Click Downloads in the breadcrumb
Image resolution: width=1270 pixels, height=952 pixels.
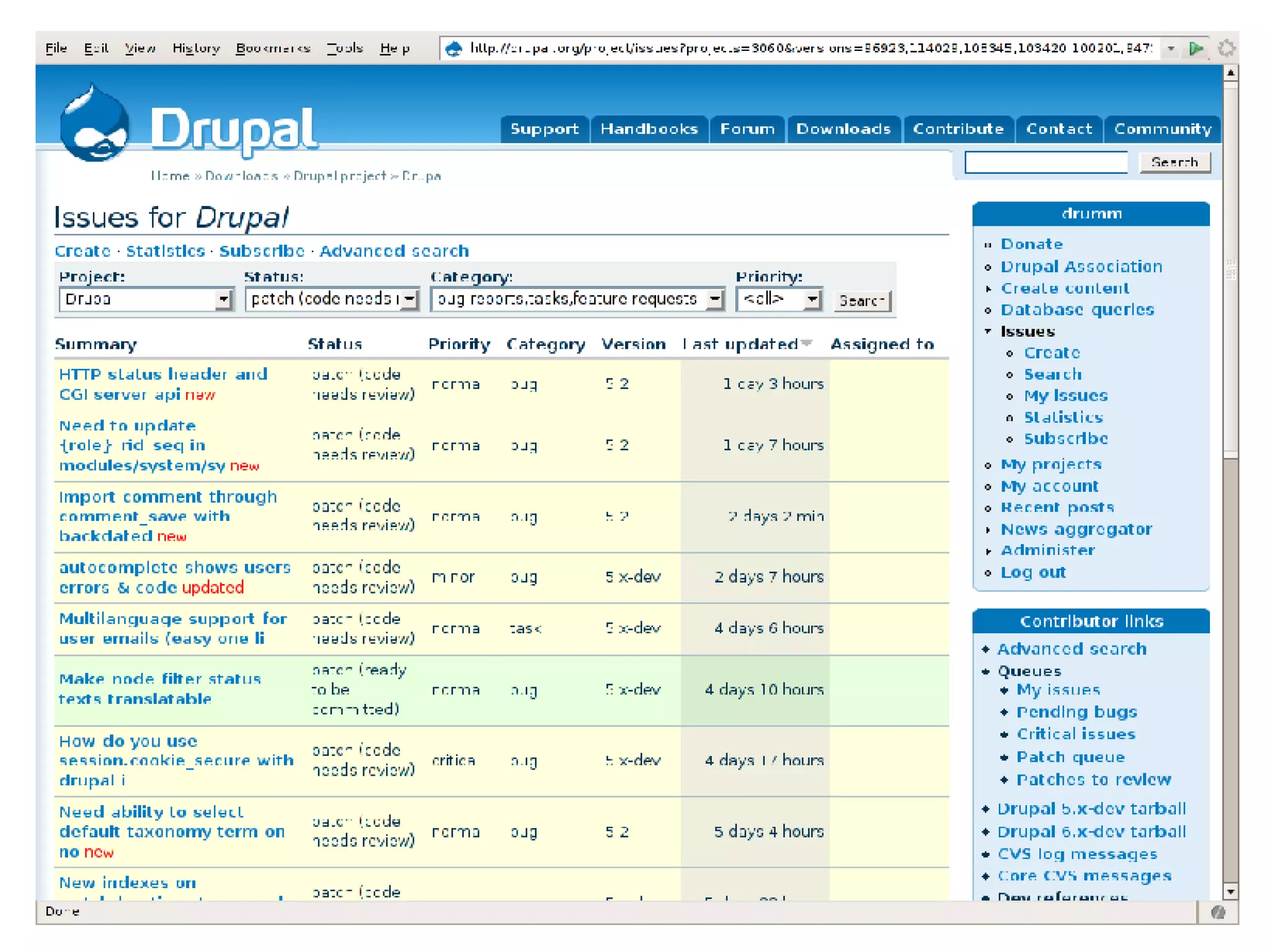(x=241, y=176)
